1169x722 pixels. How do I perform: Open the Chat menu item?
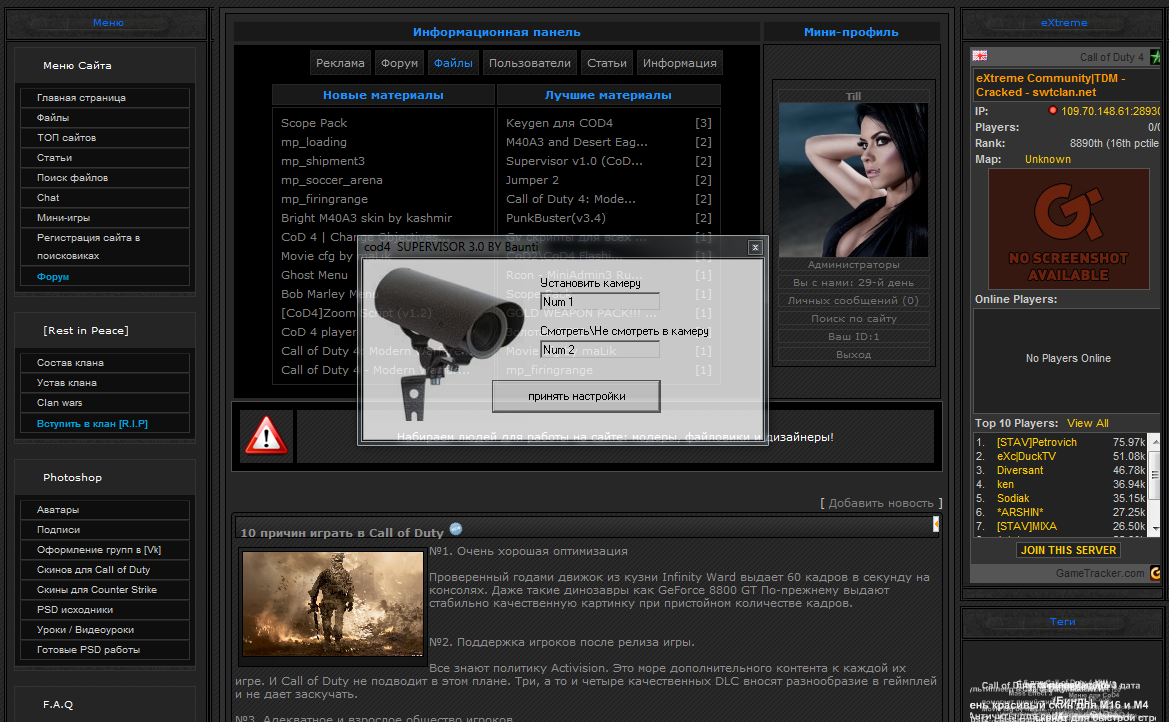pos(104,198)
